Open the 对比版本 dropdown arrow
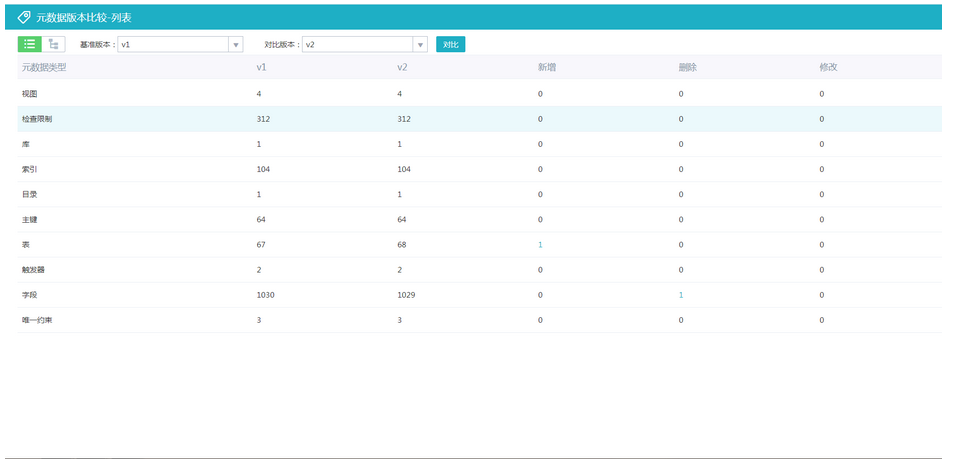 [x=420, y=45]
